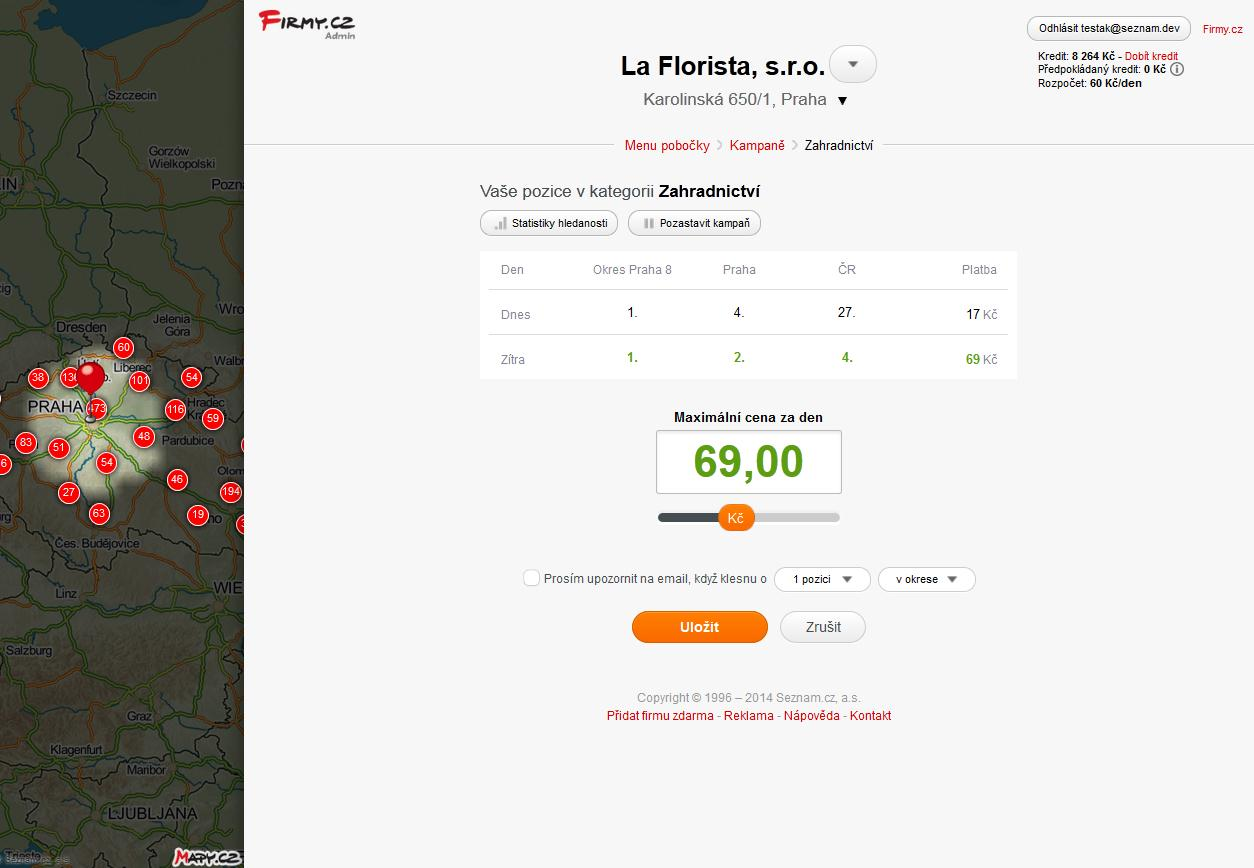Select map cluster marker 116
The image size is (1254, 868).
coord(176,409)
